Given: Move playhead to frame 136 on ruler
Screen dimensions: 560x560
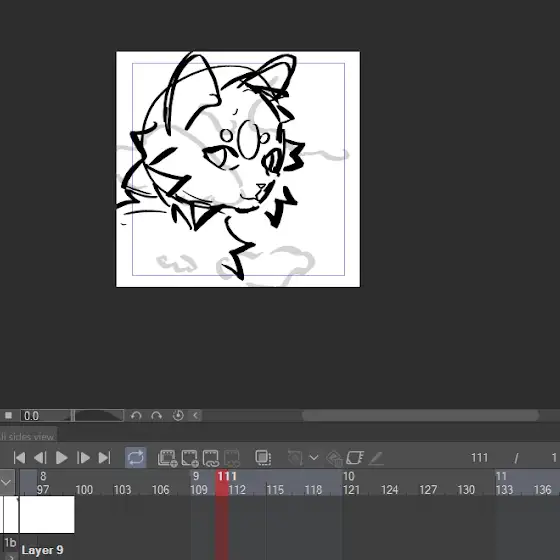Looking at the screenshot, I should [542, 489].
